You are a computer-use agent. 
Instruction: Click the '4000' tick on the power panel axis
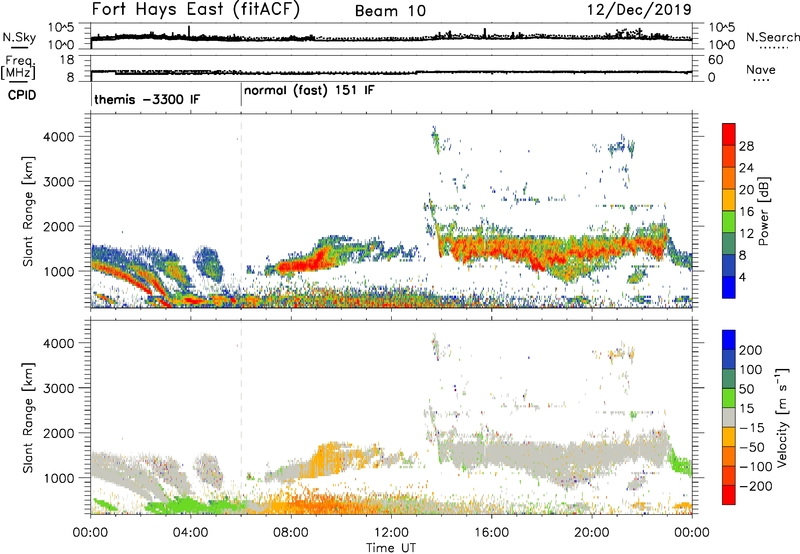click(x=58, y=137)
